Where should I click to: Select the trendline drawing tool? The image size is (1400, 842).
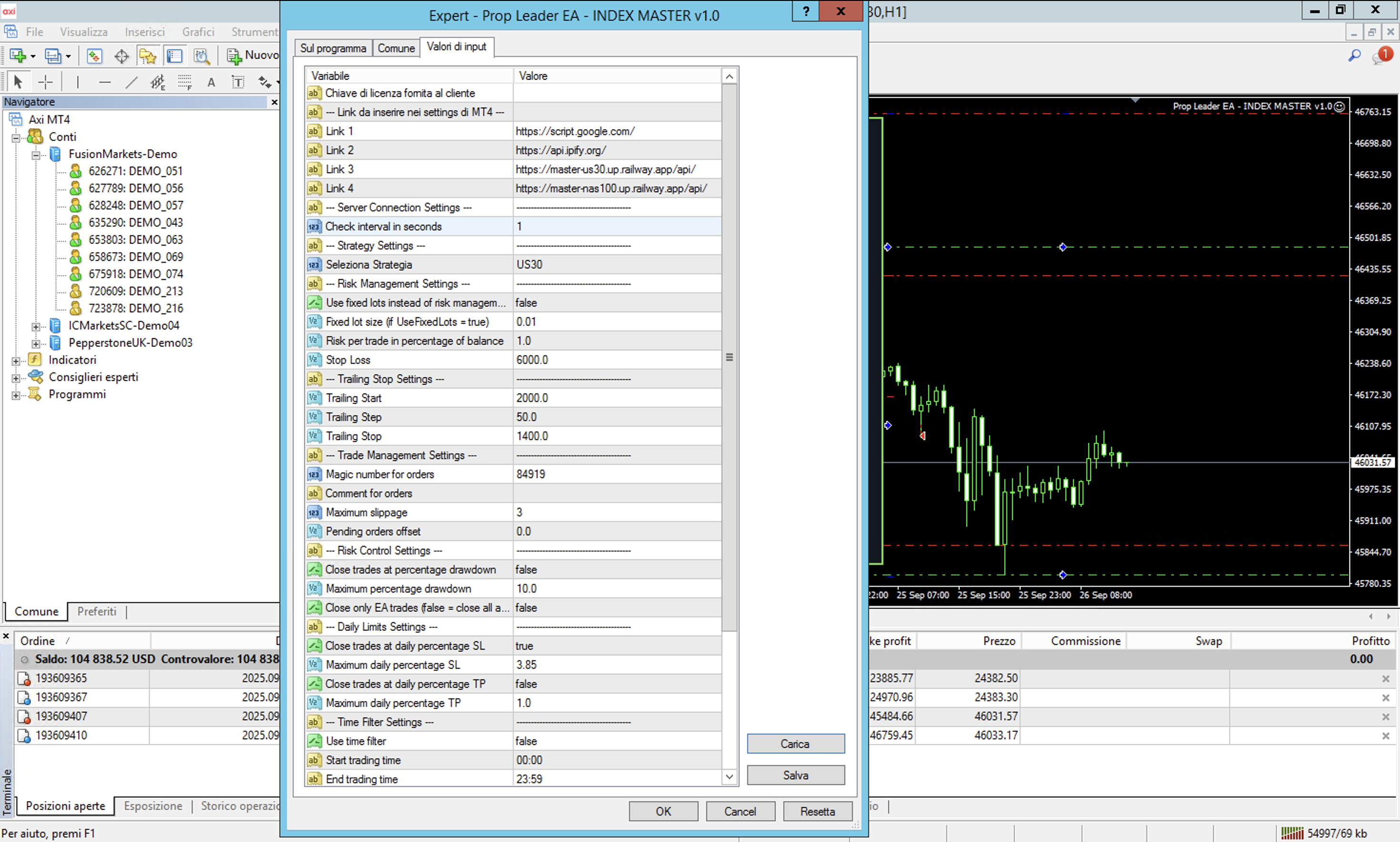tap(131, 82)
